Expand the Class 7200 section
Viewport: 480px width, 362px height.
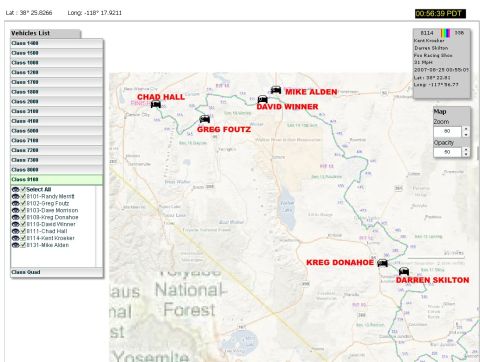[57, 150]
